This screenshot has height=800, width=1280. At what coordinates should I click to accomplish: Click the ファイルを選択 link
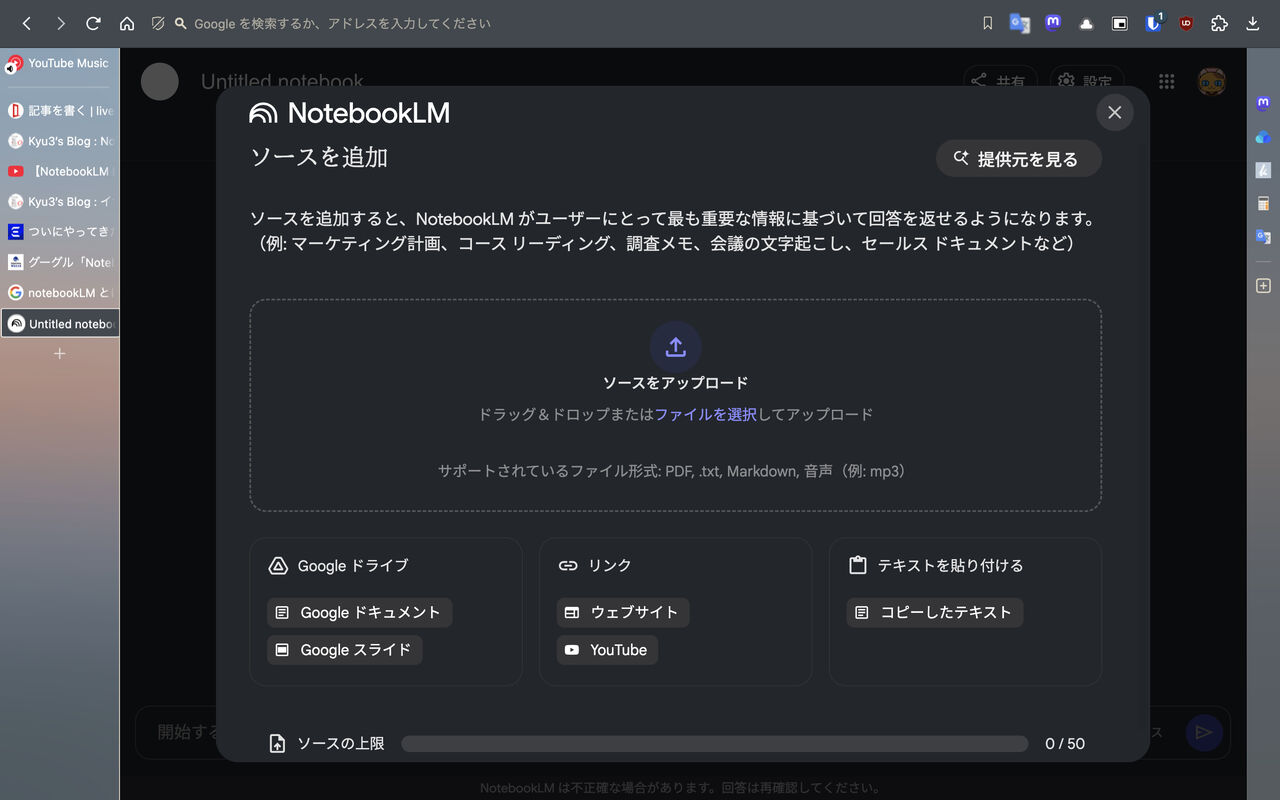(706, 414)
